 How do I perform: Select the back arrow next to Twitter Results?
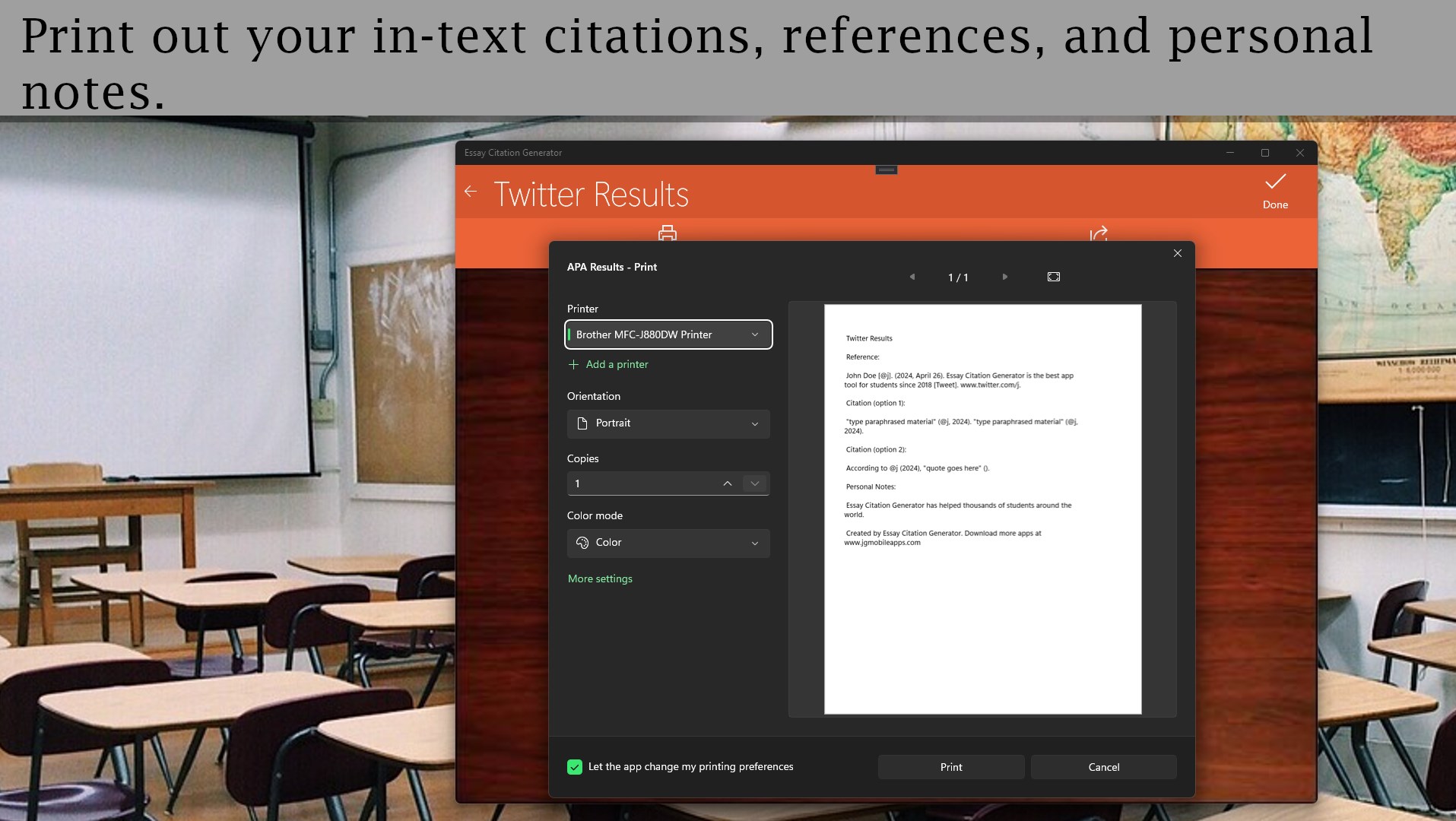[x=470, y=192]
